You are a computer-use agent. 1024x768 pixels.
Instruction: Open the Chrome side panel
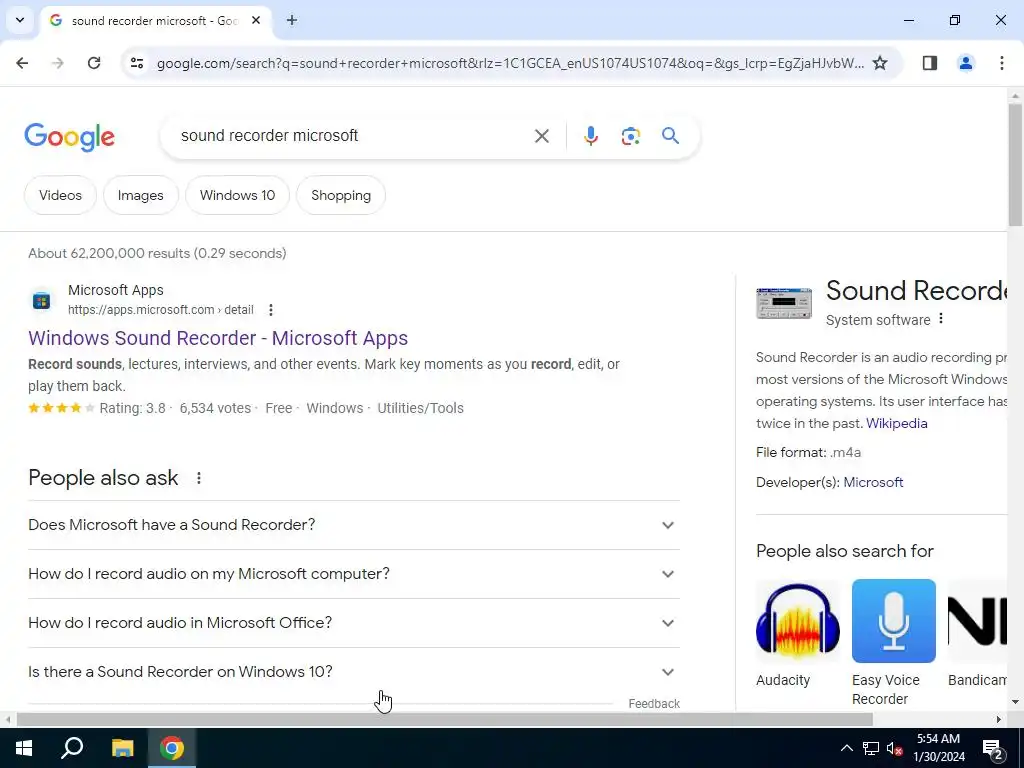coord(929,63)
